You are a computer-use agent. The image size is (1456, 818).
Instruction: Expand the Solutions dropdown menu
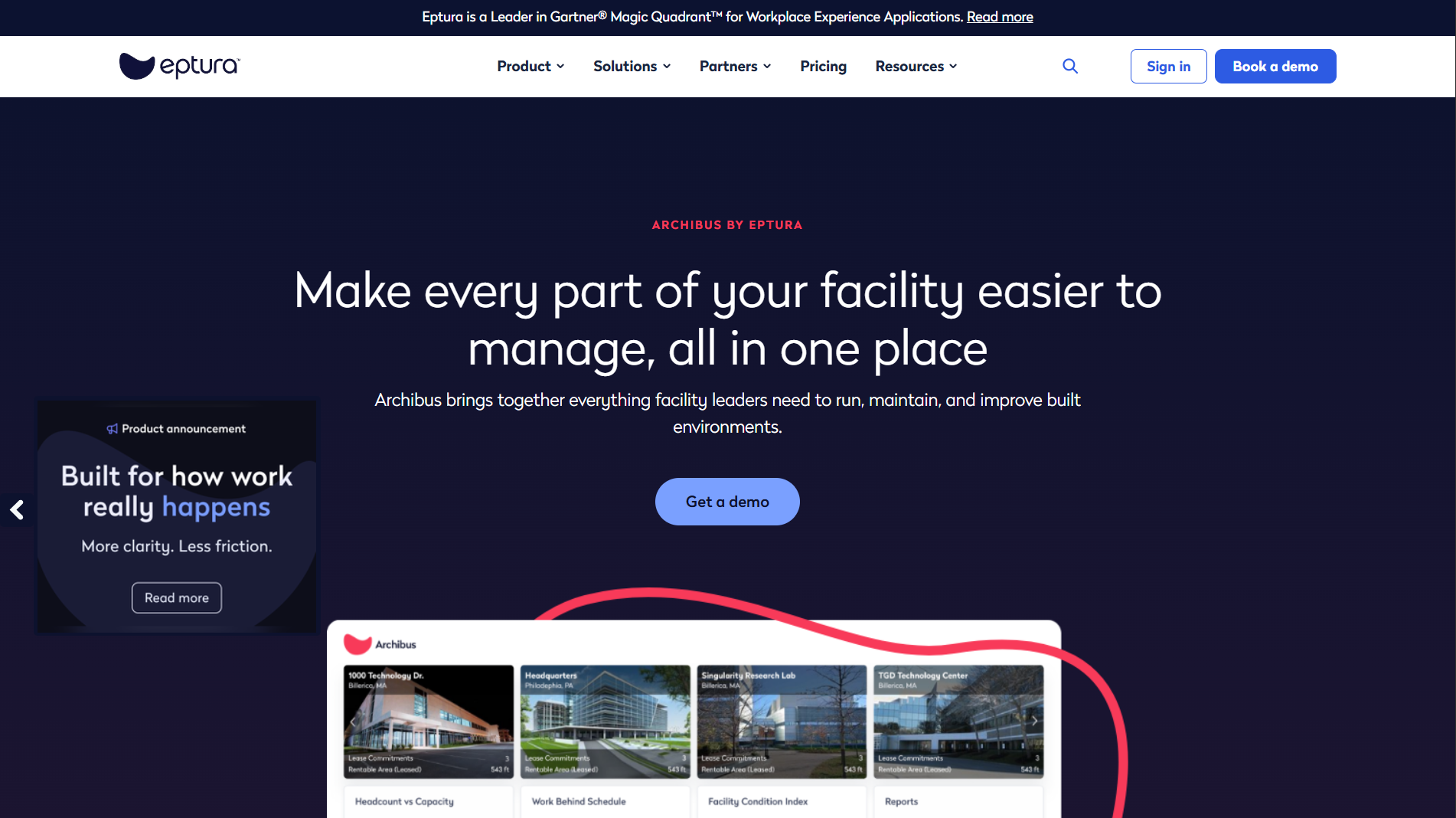632,66
